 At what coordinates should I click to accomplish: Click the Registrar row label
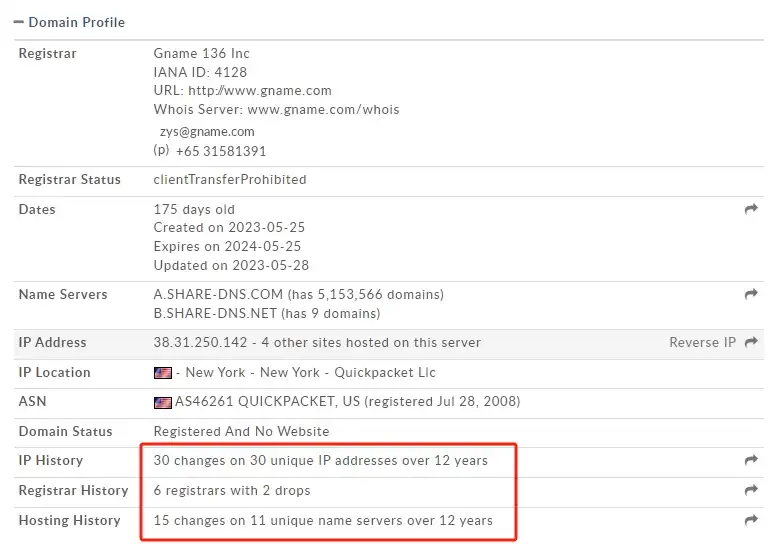tap(47, 53)
